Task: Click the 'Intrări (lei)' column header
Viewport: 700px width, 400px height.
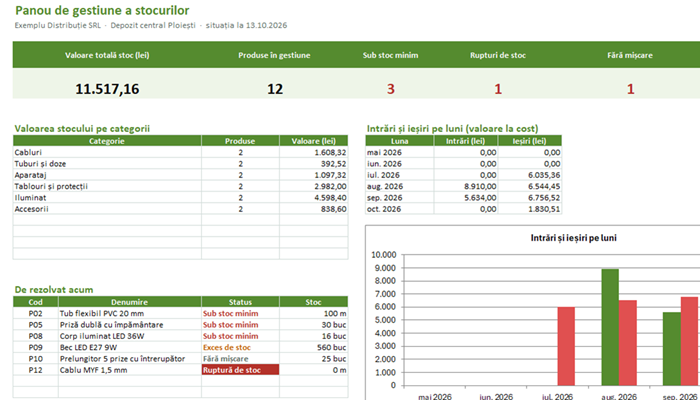Action: pyautogui.click(x=466, y=141)
